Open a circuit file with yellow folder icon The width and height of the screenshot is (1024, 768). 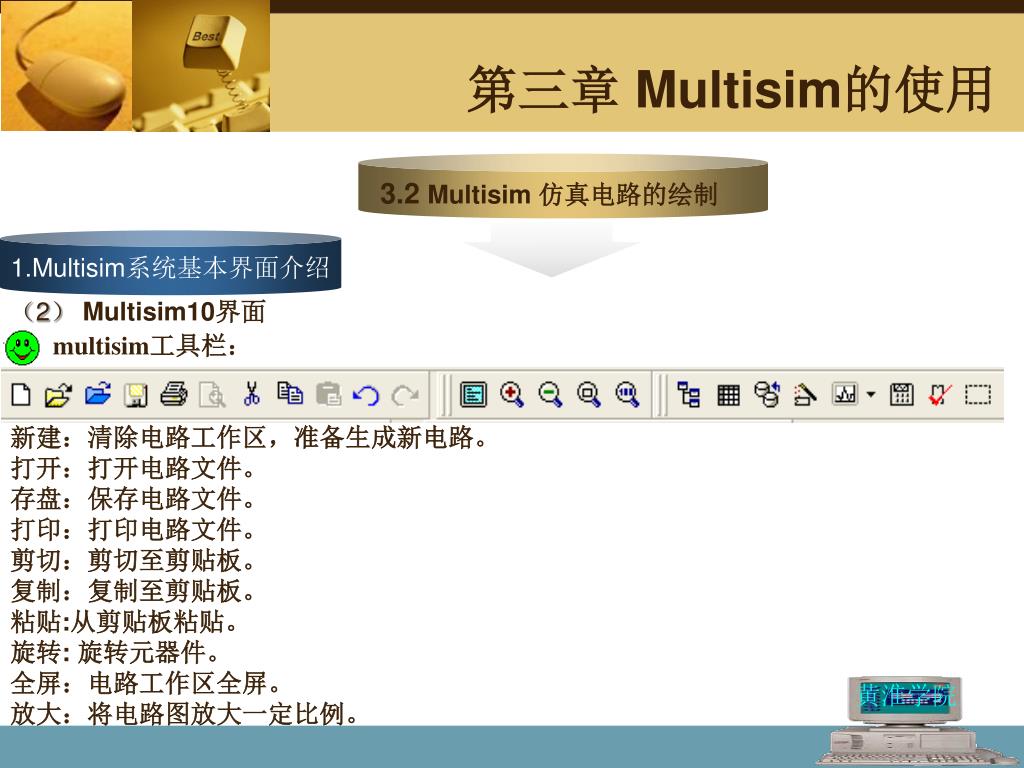[58, 395]
